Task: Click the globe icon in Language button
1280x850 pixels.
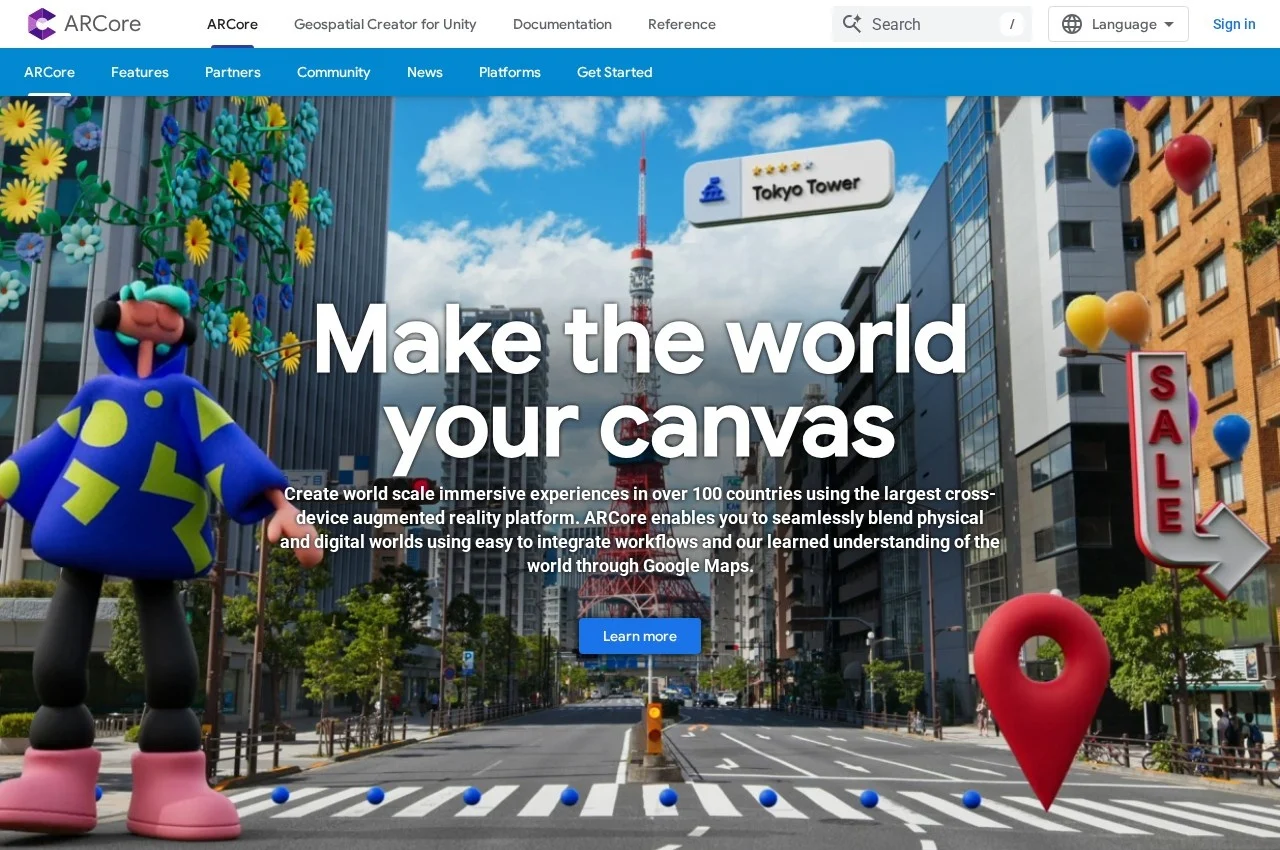Action: click(1072, 24)
